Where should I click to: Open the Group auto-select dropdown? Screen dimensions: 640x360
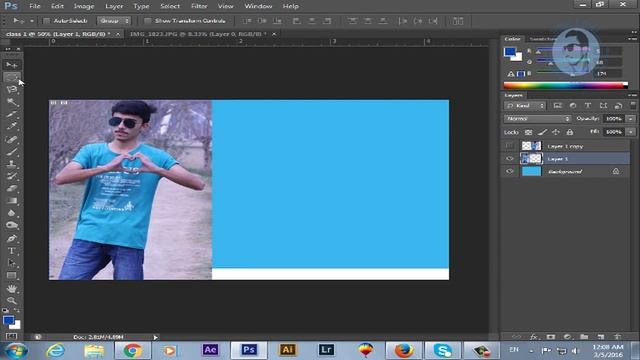click(114, 21)
